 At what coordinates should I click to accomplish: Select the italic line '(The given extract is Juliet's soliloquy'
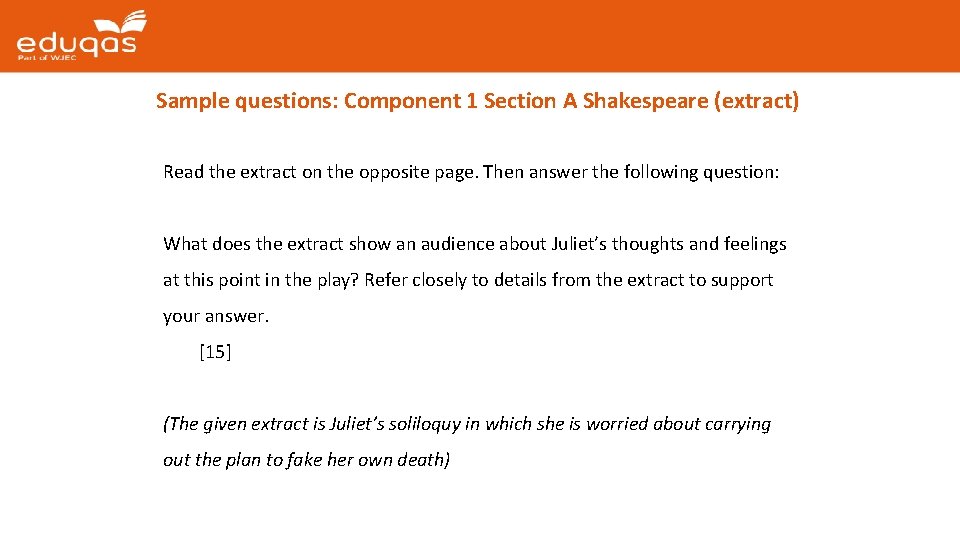(467, 424)
